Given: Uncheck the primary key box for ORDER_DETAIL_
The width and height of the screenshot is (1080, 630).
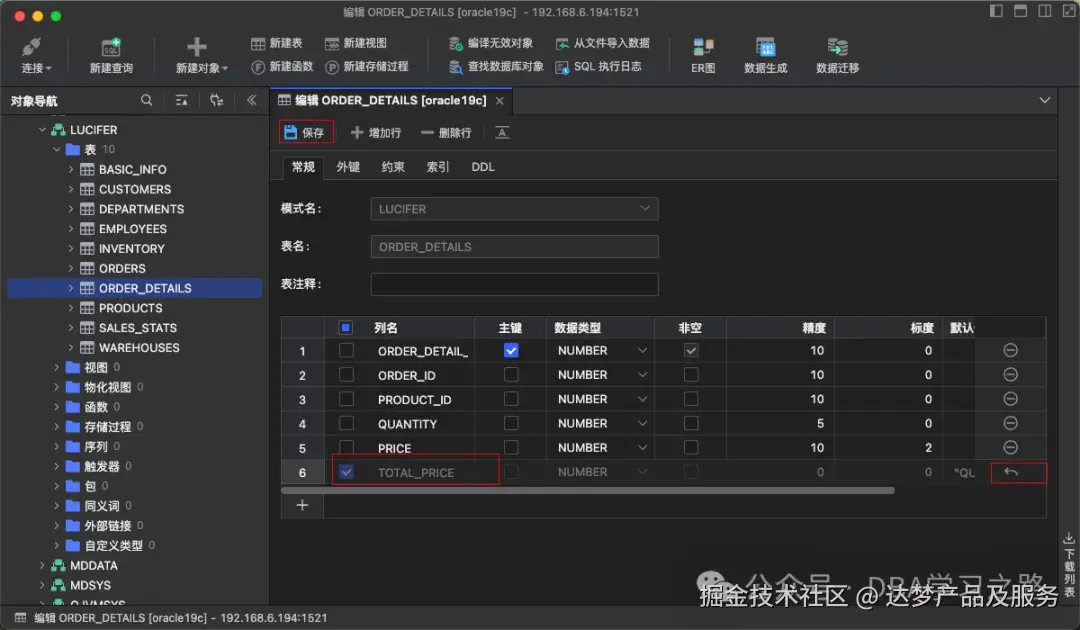Looking at the screenshot, I should pos(511,350).
